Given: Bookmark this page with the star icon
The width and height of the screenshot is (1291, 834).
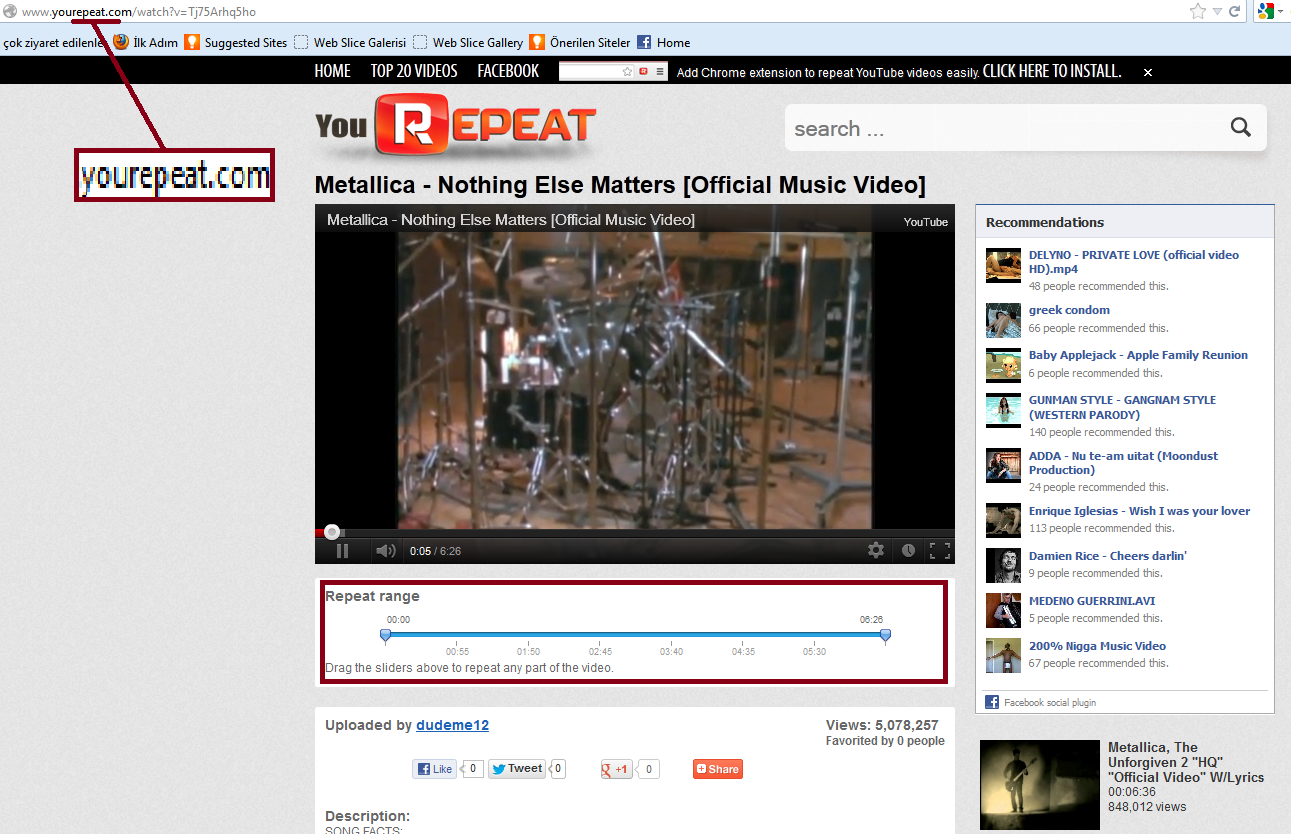Looking at the screenshot, I should (1198, 12).
